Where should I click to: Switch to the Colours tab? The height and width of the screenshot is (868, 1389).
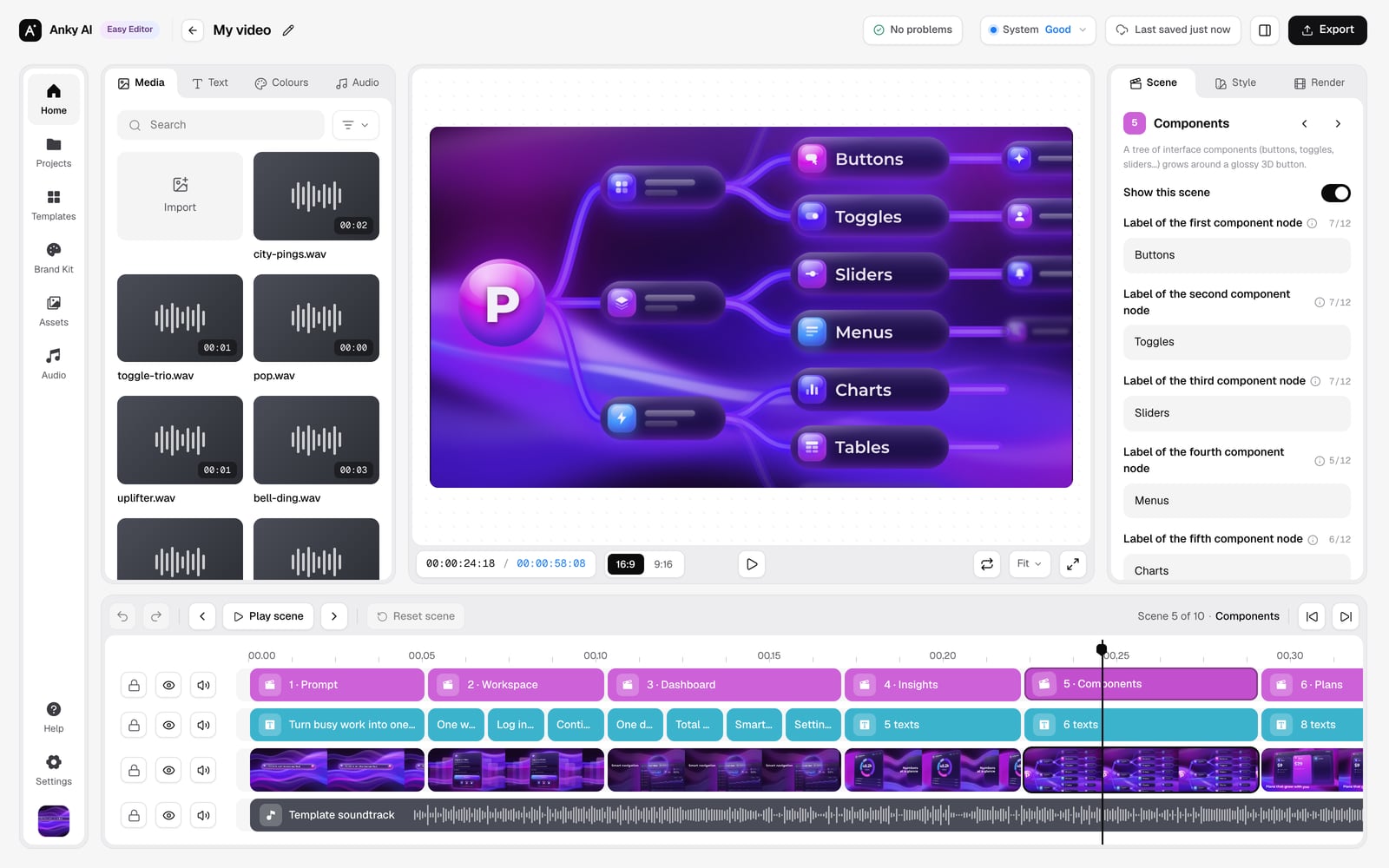(281, 83)
